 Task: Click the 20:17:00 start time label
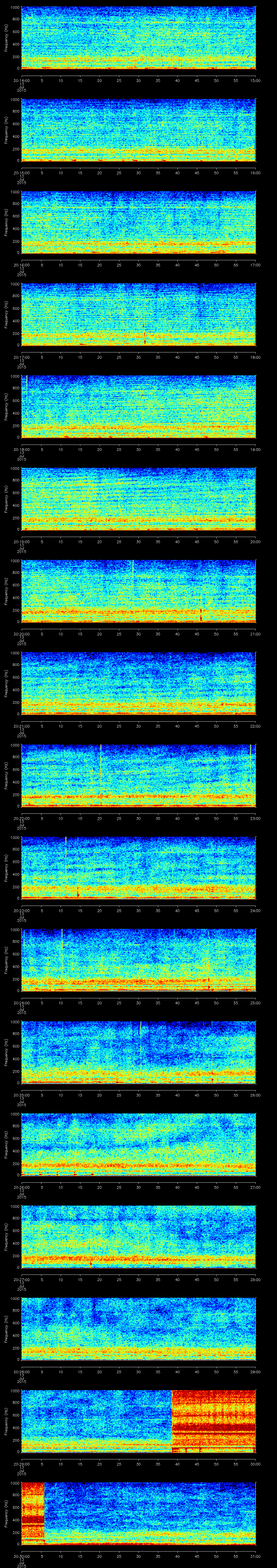pyautogui.click(x=21, y=357)
